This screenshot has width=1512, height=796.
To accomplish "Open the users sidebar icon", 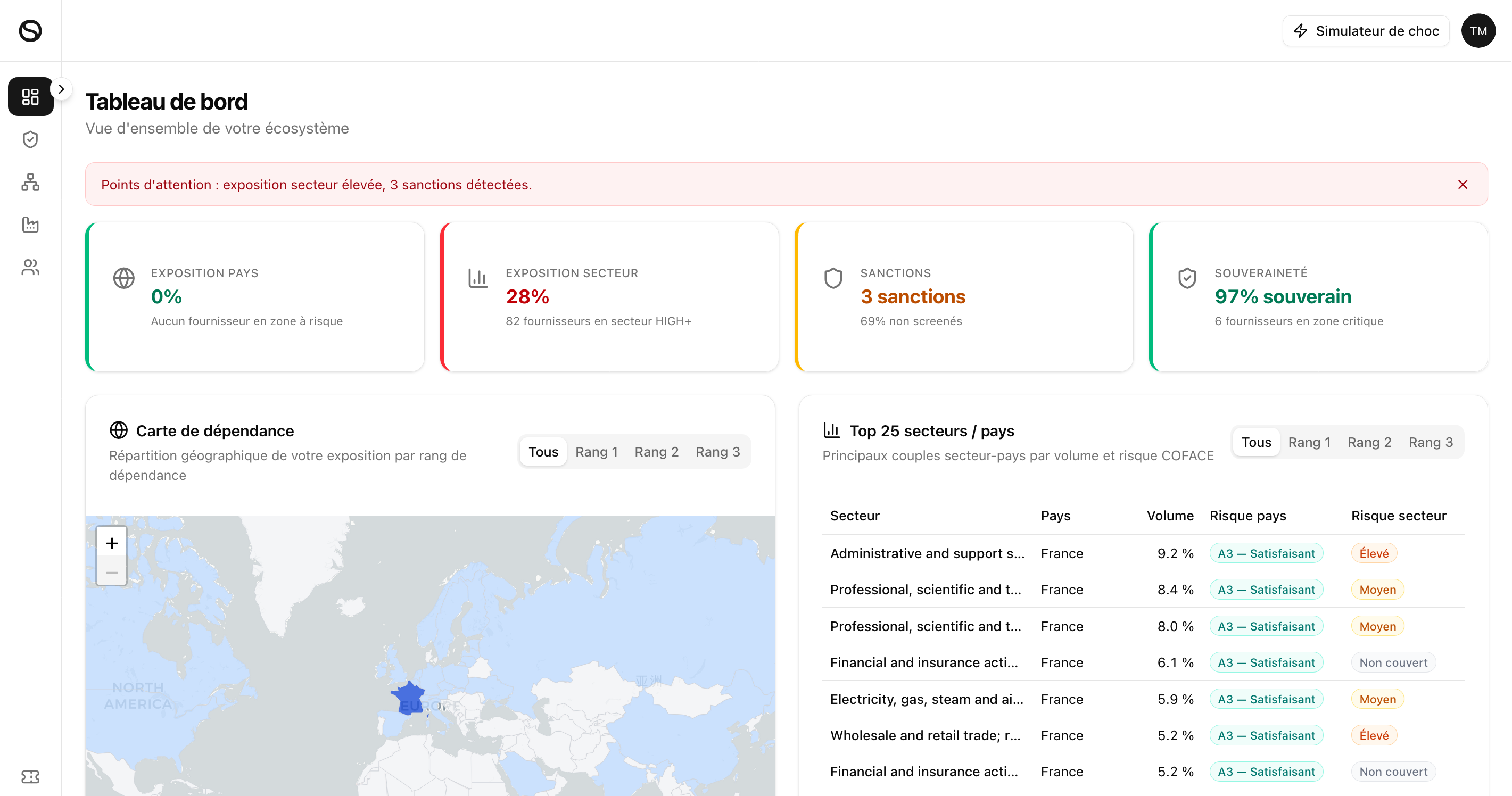I will pyautogui.click(x=30, y=267).
